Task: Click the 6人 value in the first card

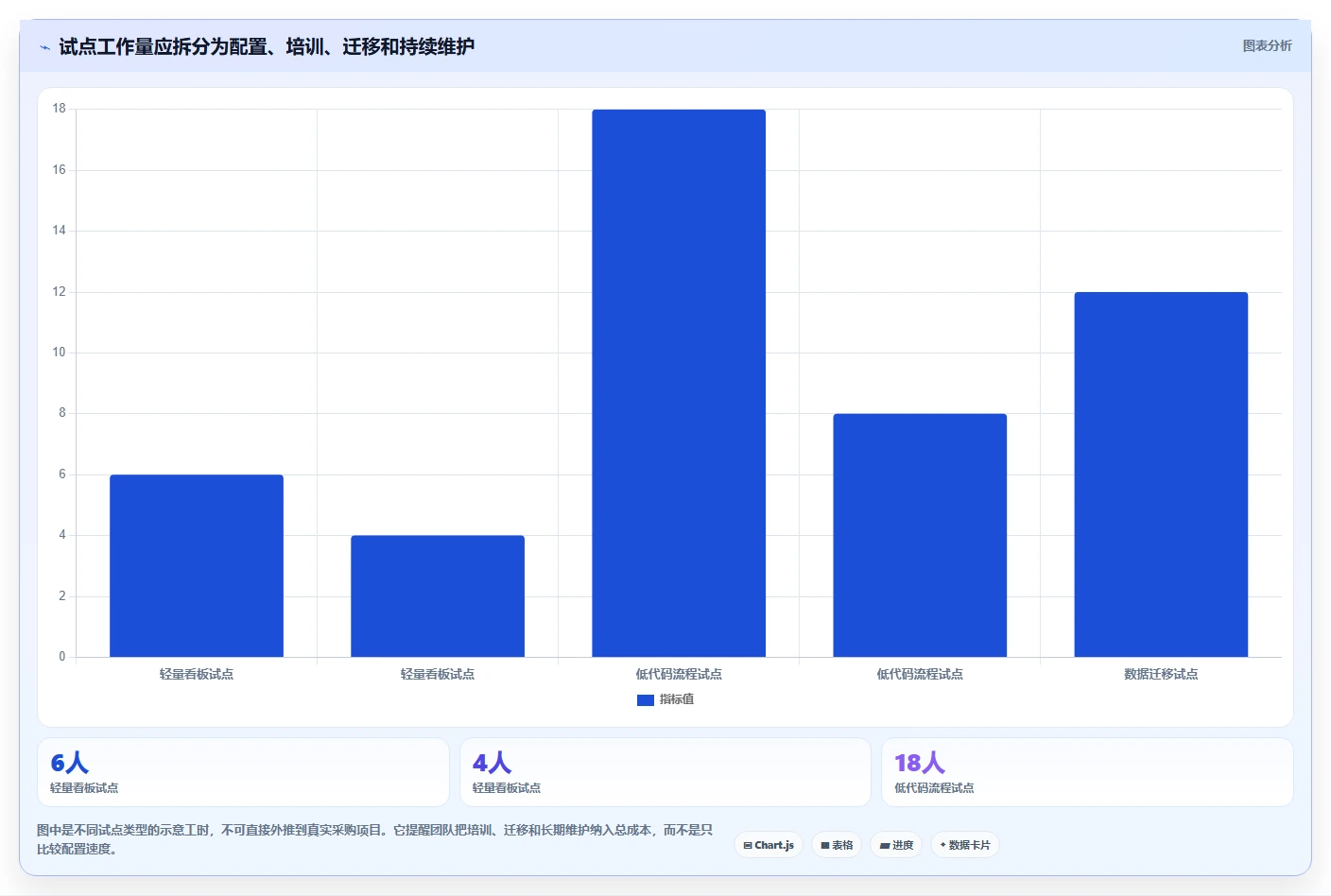Action: point(69,763)
